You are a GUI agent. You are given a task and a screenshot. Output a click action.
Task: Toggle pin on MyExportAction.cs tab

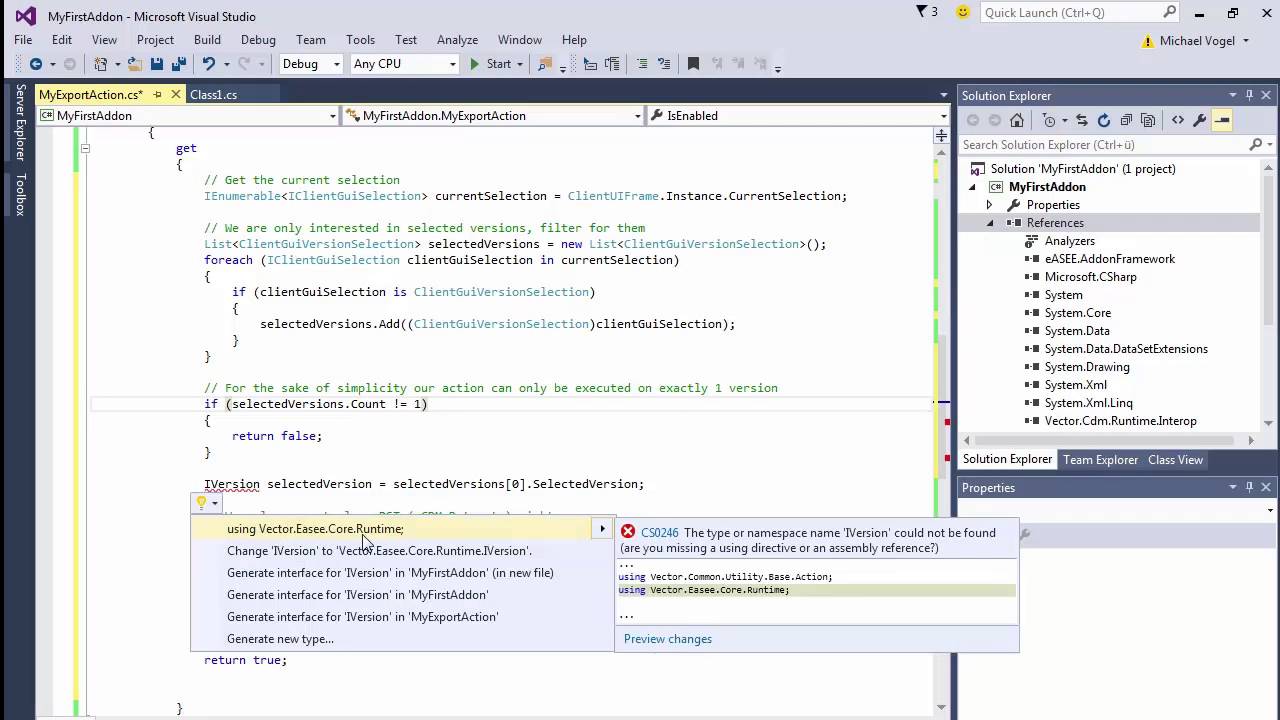[157, 95]
